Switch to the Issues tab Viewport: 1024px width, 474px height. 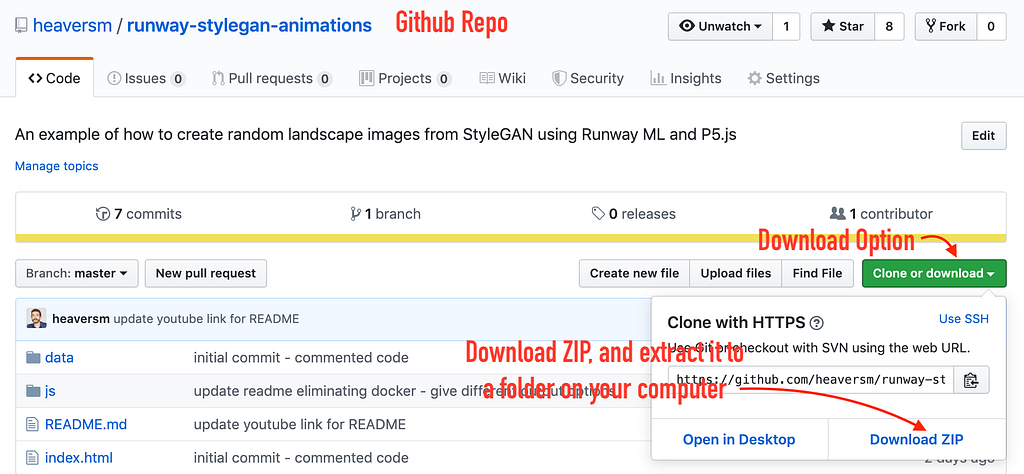[146, 78]
